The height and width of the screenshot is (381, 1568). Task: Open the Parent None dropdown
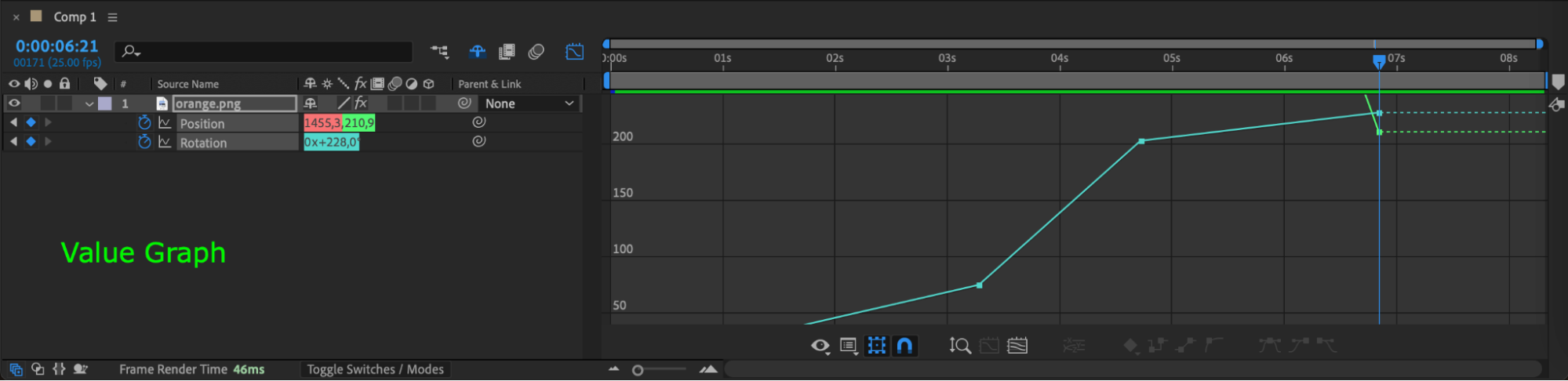click(x=529, y=103)
